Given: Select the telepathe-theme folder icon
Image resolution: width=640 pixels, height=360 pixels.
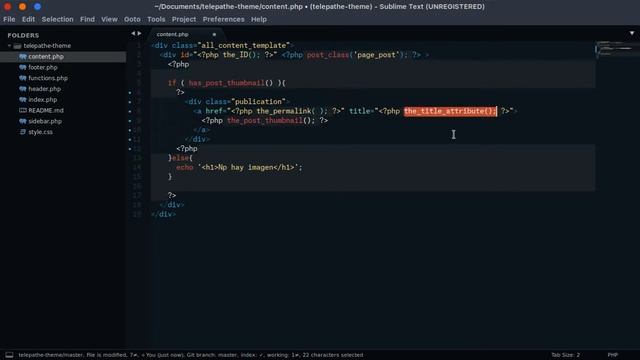Looking at the screenshot, I should tap(17, 46).
